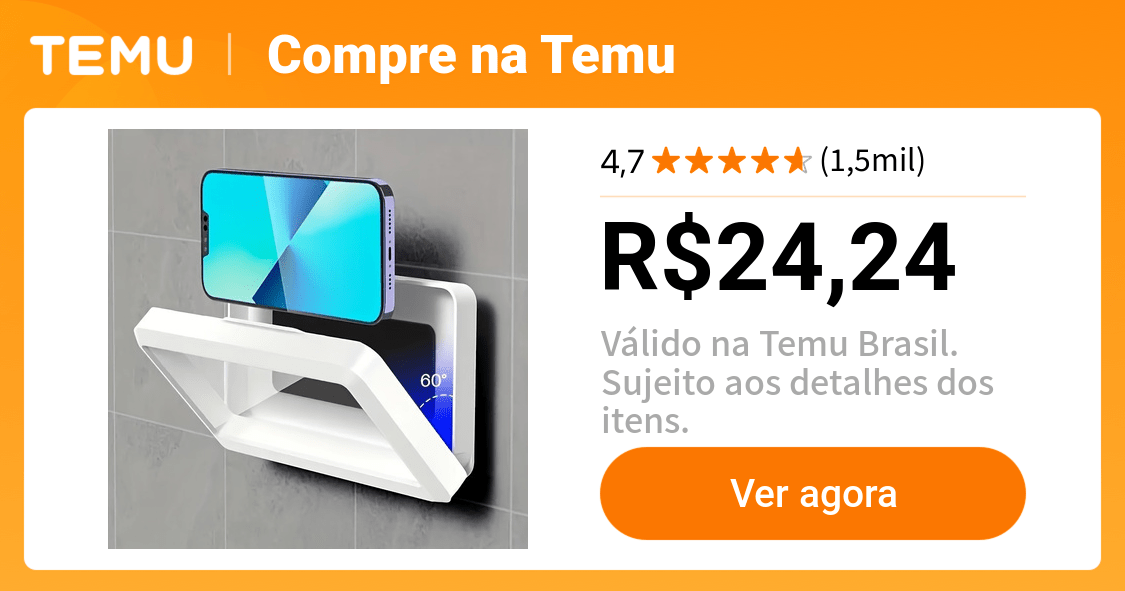Click the thin line under rating

[x=813, y=196]
